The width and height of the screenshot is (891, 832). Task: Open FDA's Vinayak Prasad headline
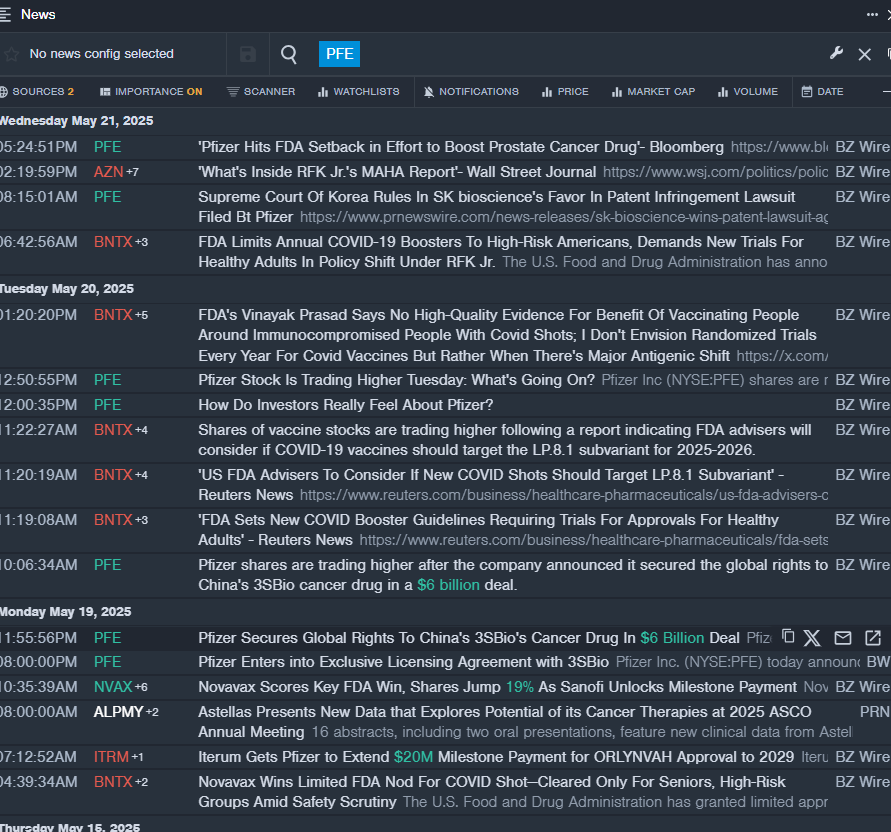tap(507, 335)
